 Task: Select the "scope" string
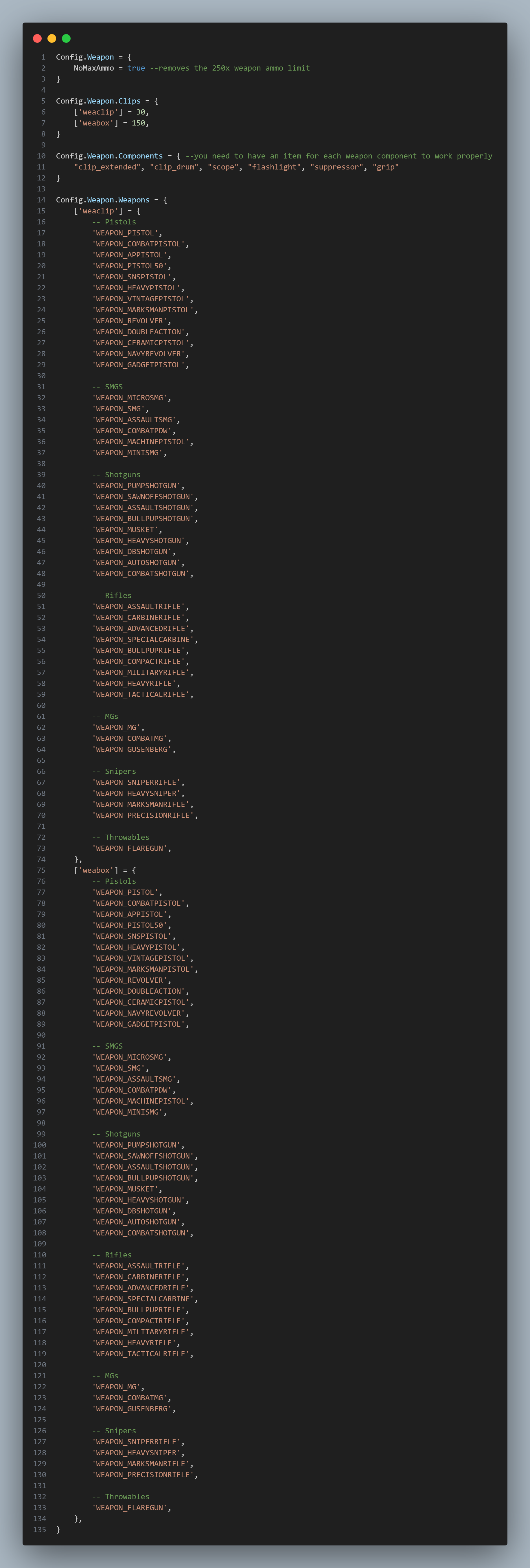(x=223, y=167)
